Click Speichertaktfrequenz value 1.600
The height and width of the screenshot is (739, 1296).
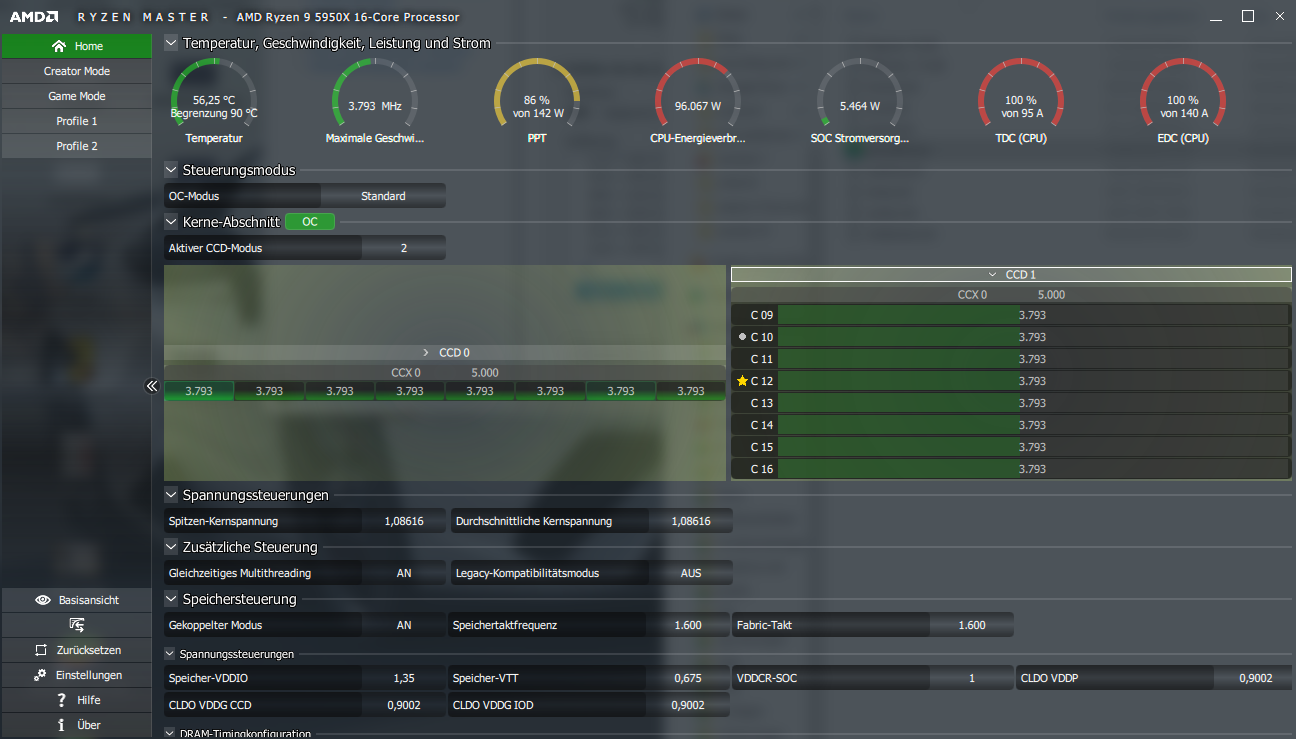click(688, 625)
